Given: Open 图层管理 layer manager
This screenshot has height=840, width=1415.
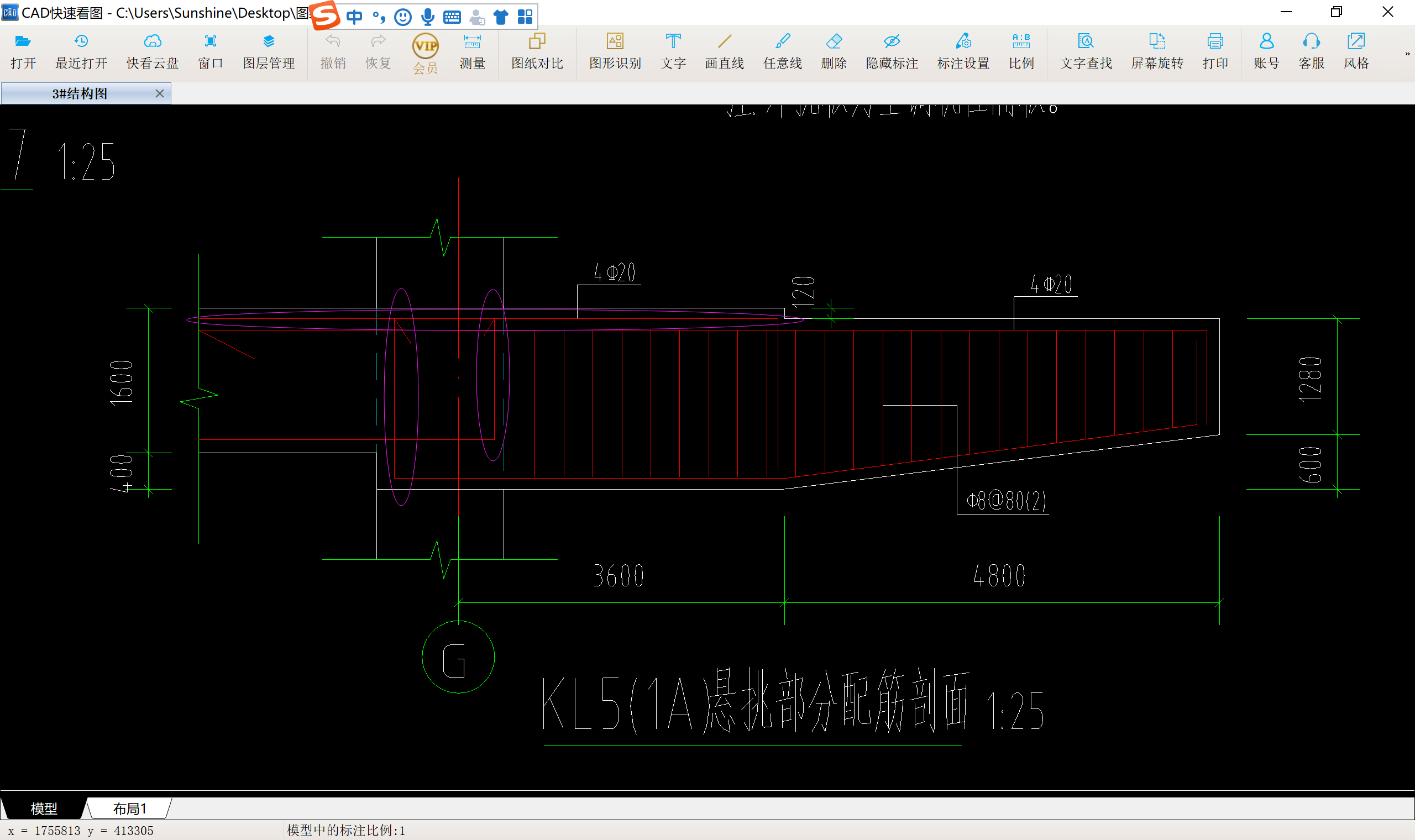Looking at the screenshot, I should [269, 52].
